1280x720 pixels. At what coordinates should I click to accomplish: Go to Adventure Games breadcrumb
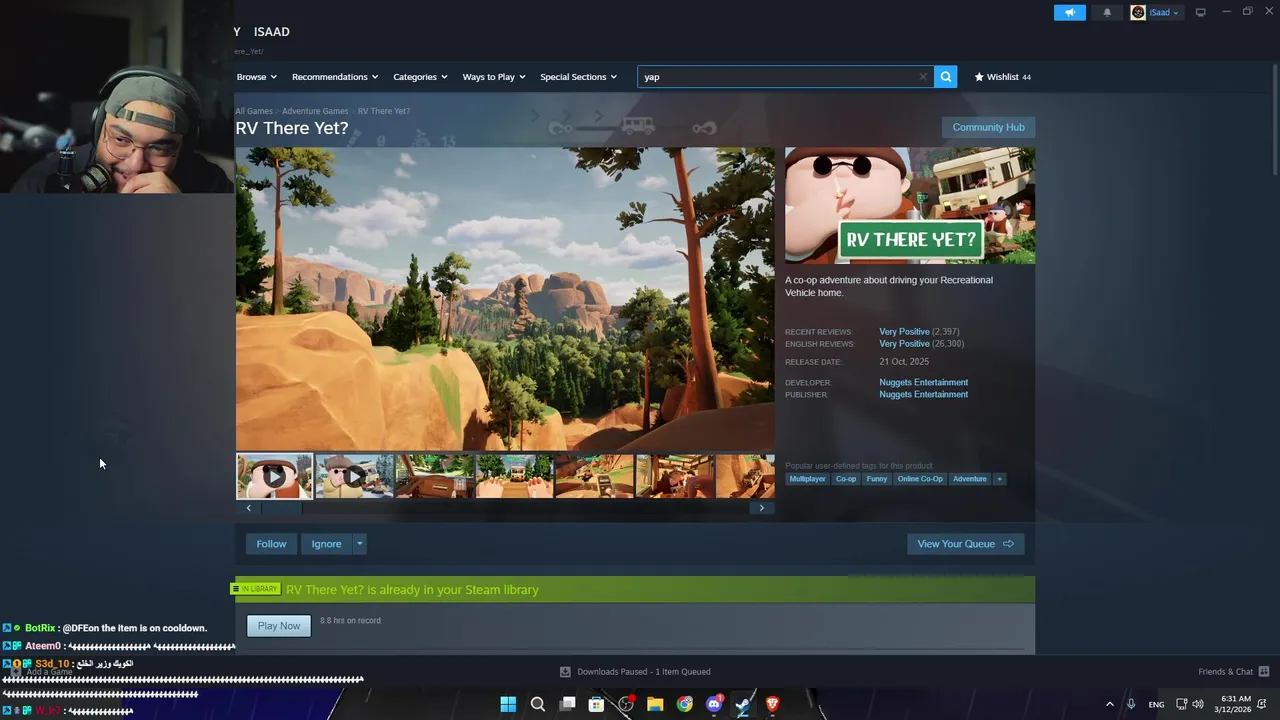point(315,111)
